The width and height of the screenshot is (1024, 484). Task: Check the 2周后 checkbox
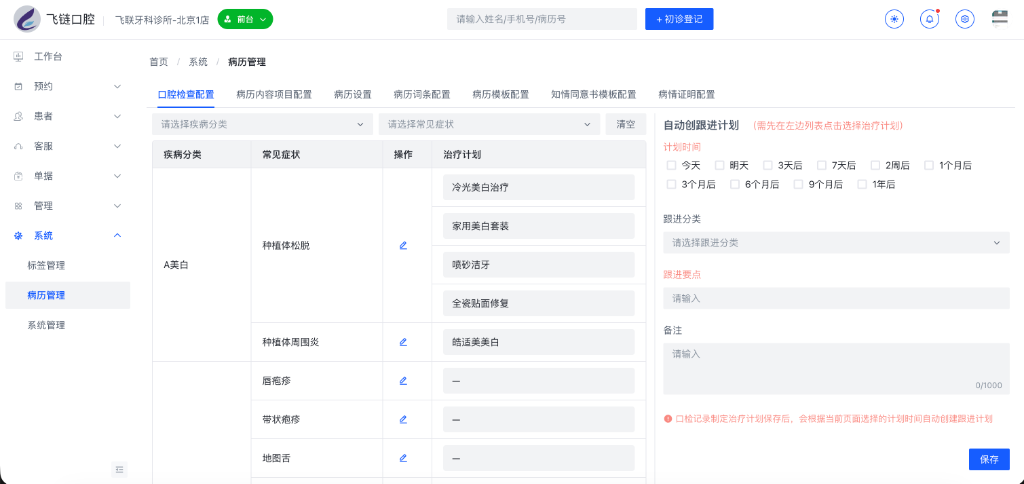pos(875,165)
